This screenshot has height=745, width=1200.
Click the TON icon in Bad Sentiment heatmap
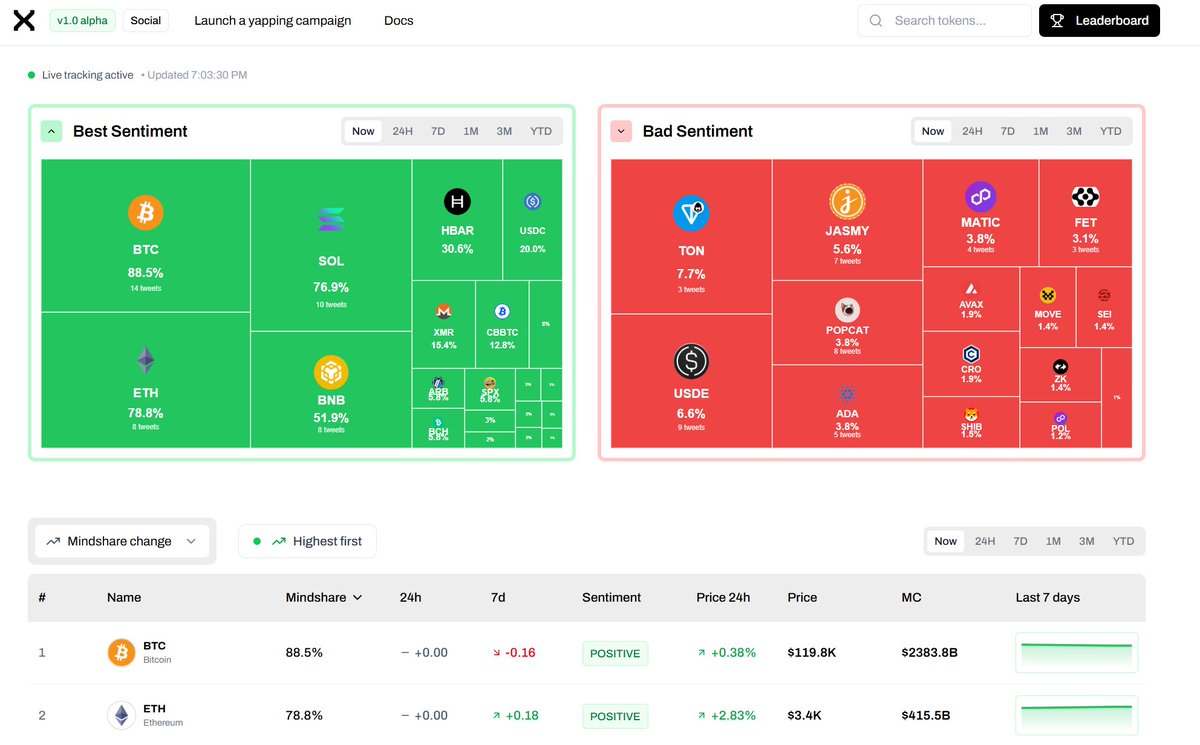point(691,213)
